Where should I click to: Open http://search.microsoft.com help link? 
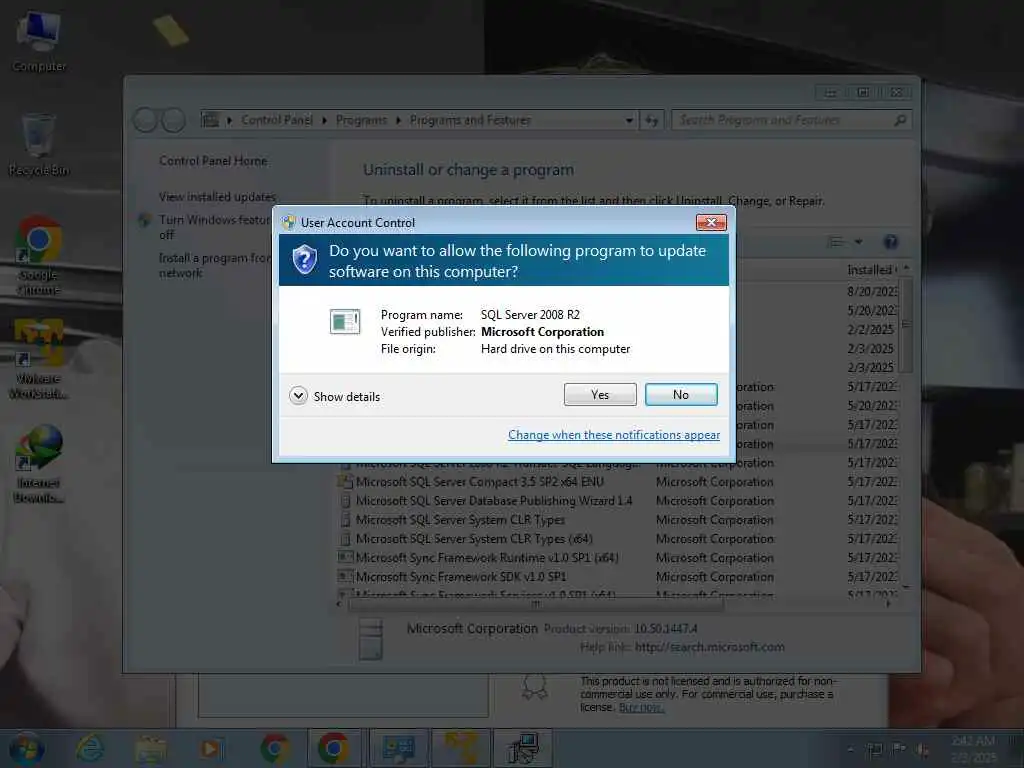(x=710, y=647)
